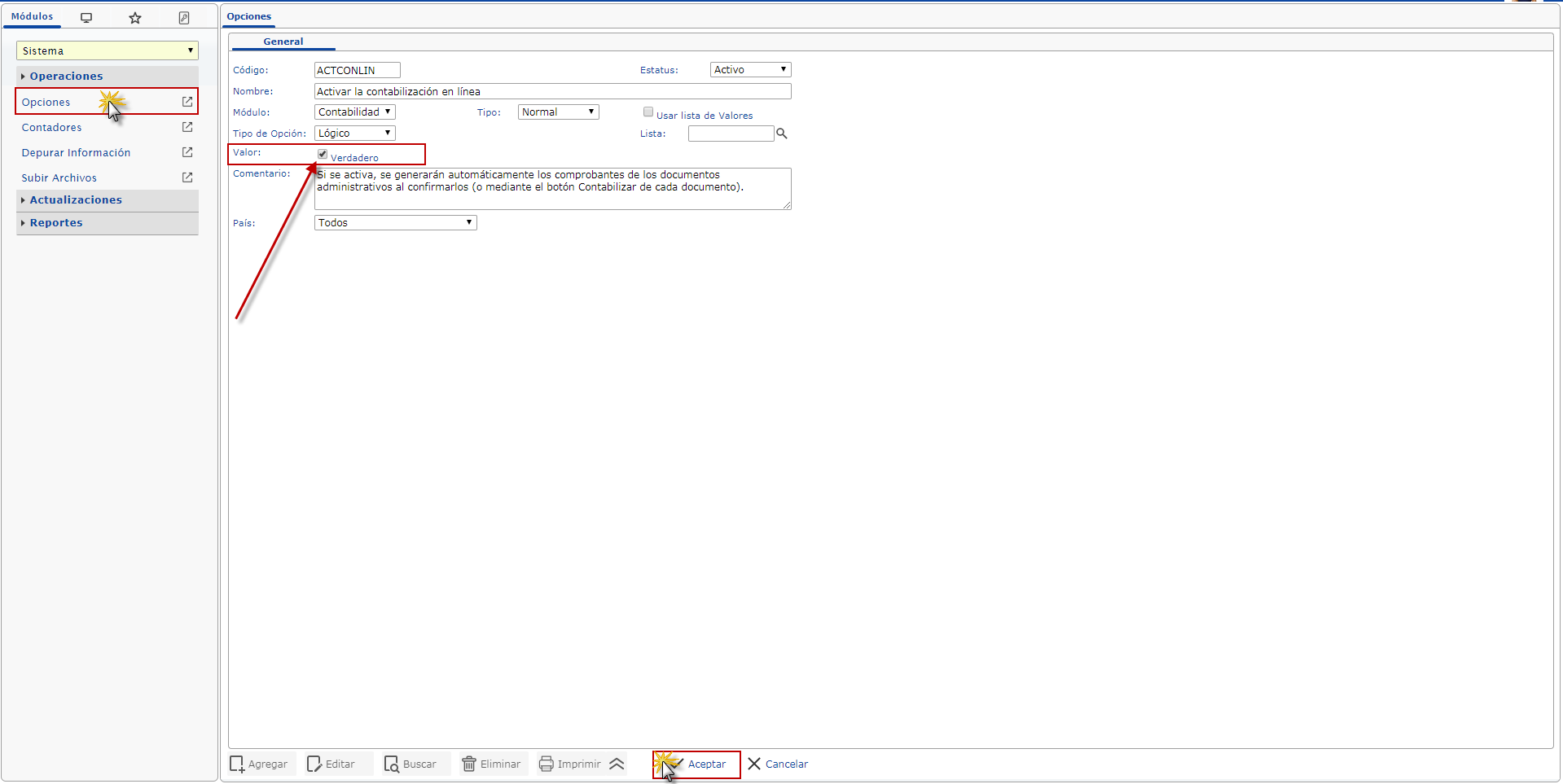
Task: Open the Tipo Normal dropdown
Action: point(558,112)
